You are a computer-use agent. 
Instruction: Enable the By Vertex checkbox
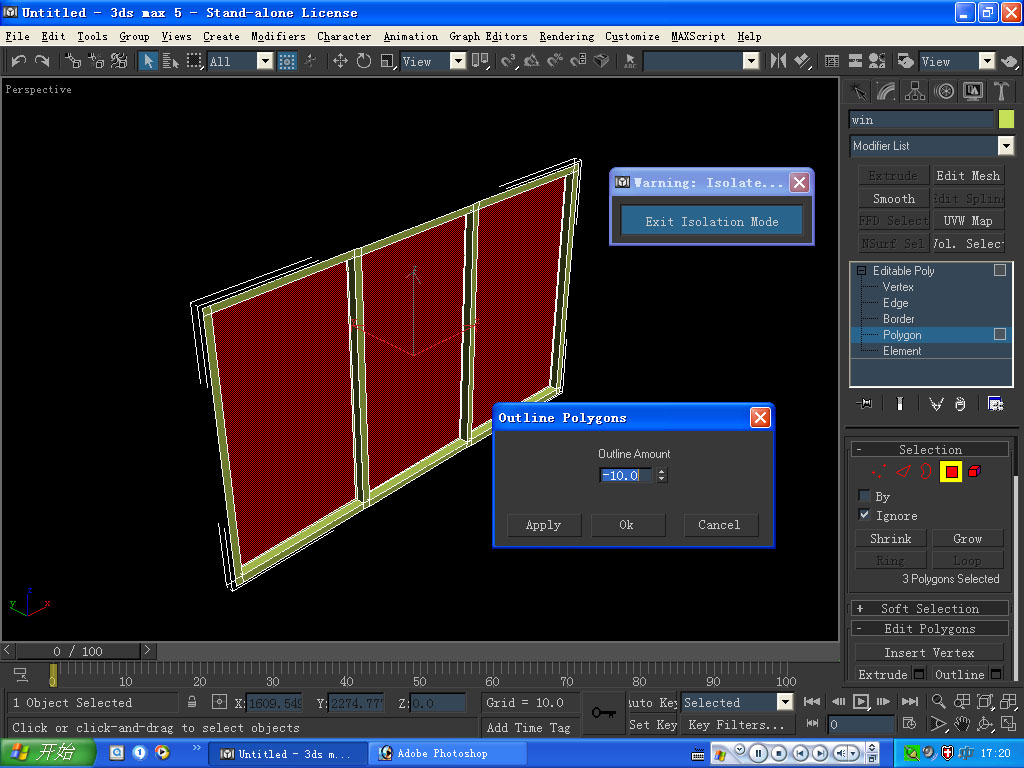(x=864, y=496)
